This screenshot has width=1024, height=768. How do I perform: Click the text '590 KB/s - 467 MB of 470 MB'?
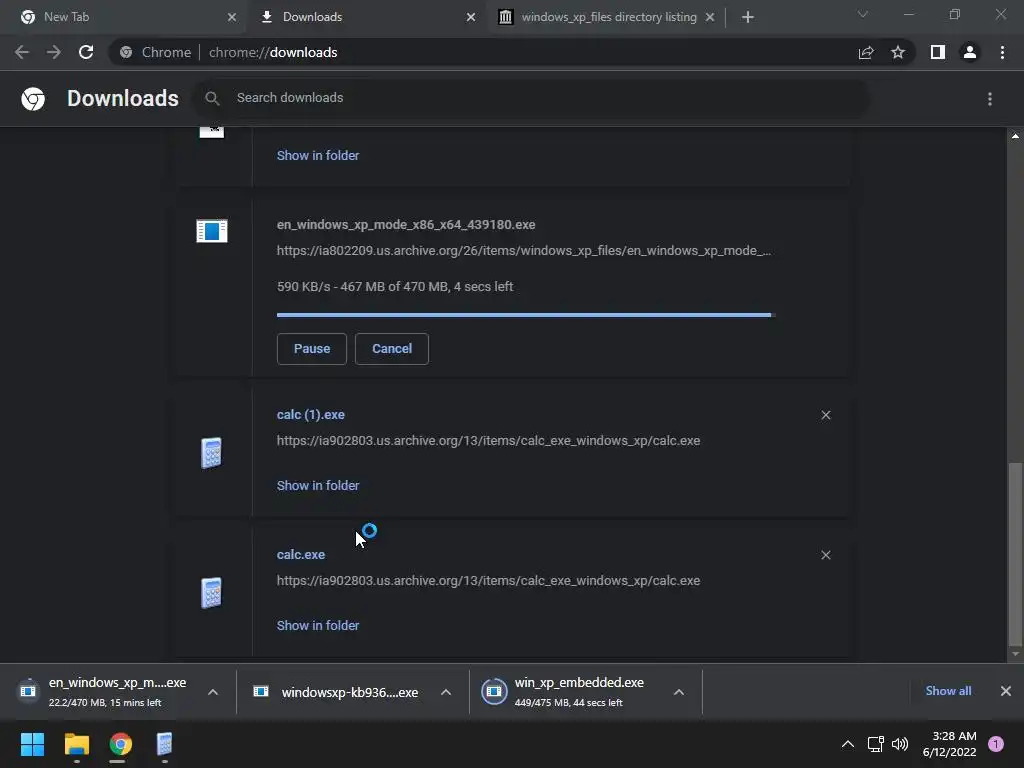click(362, 287)
